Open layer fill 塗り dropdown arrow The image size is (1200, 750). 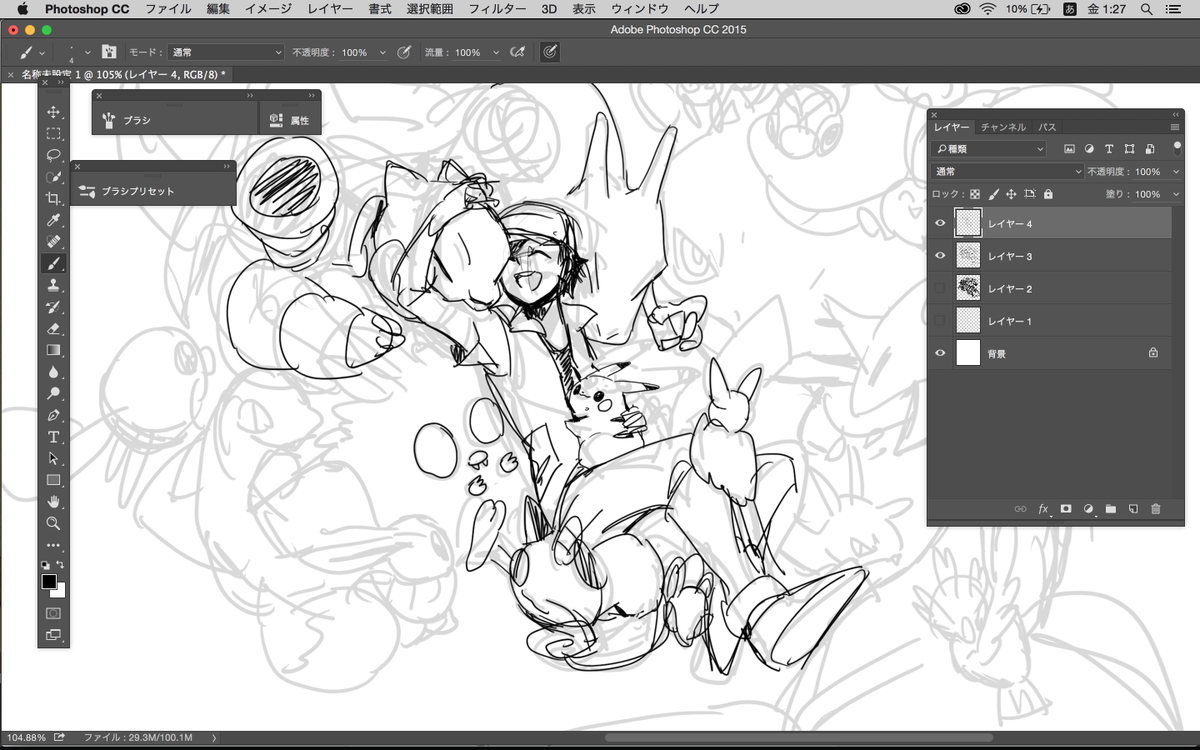1174,194
